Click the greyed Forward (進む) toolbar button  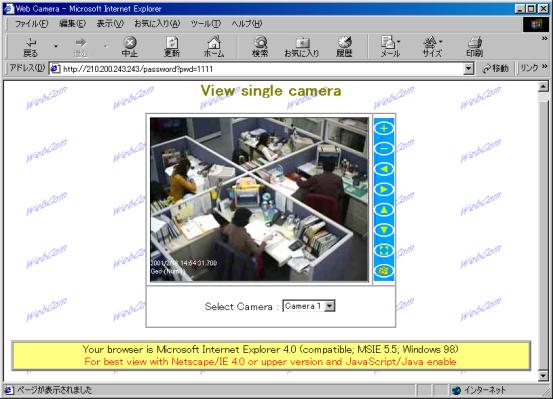(x=80, y=47)
